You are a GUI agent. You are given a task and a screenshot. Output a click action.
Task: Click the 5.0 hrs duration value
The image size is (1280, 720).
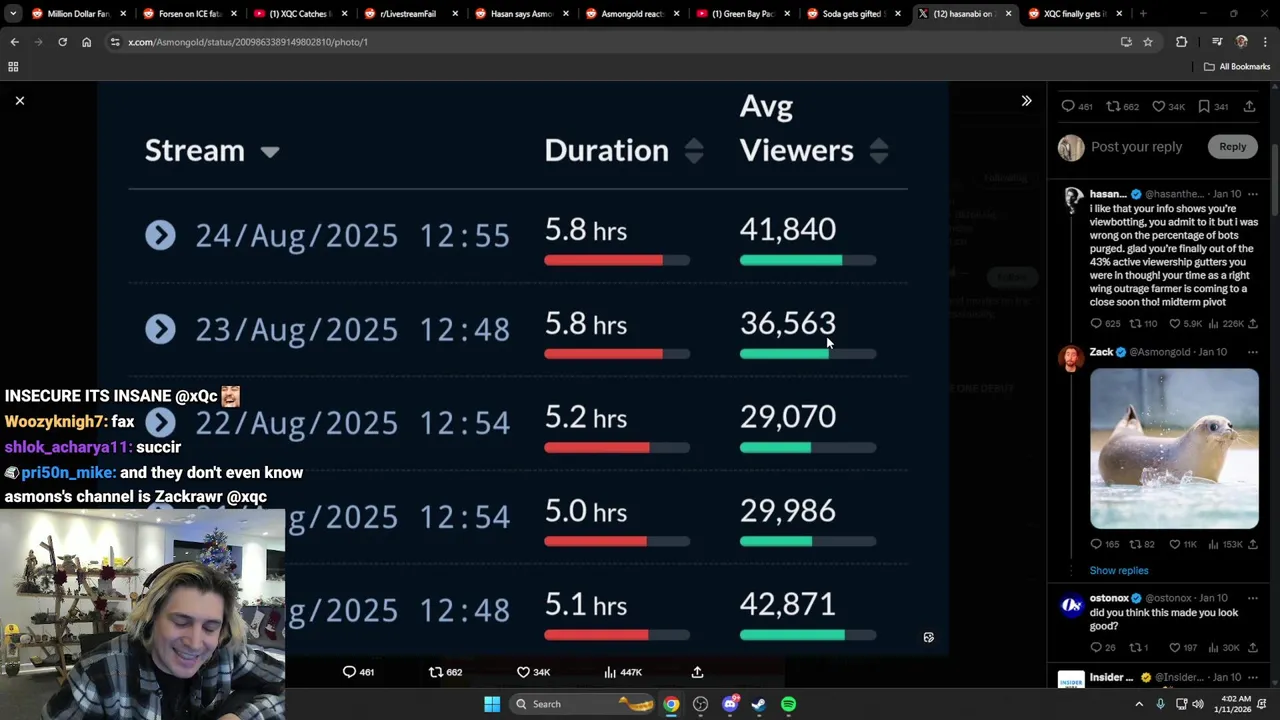[x=586, y=511]
